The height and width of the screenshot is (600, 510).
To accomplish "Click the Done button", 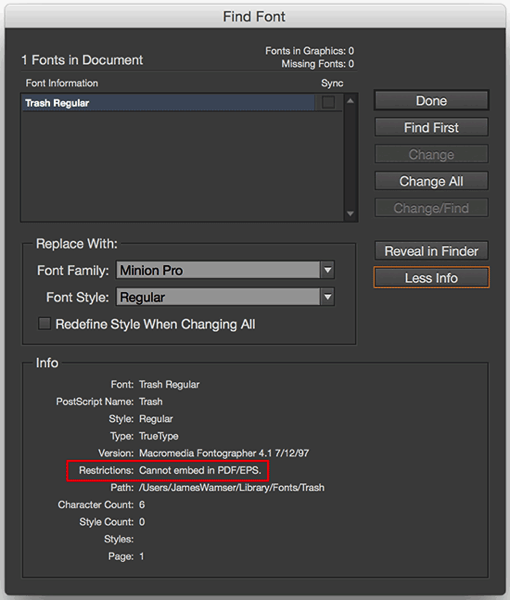I will point(431,101).
